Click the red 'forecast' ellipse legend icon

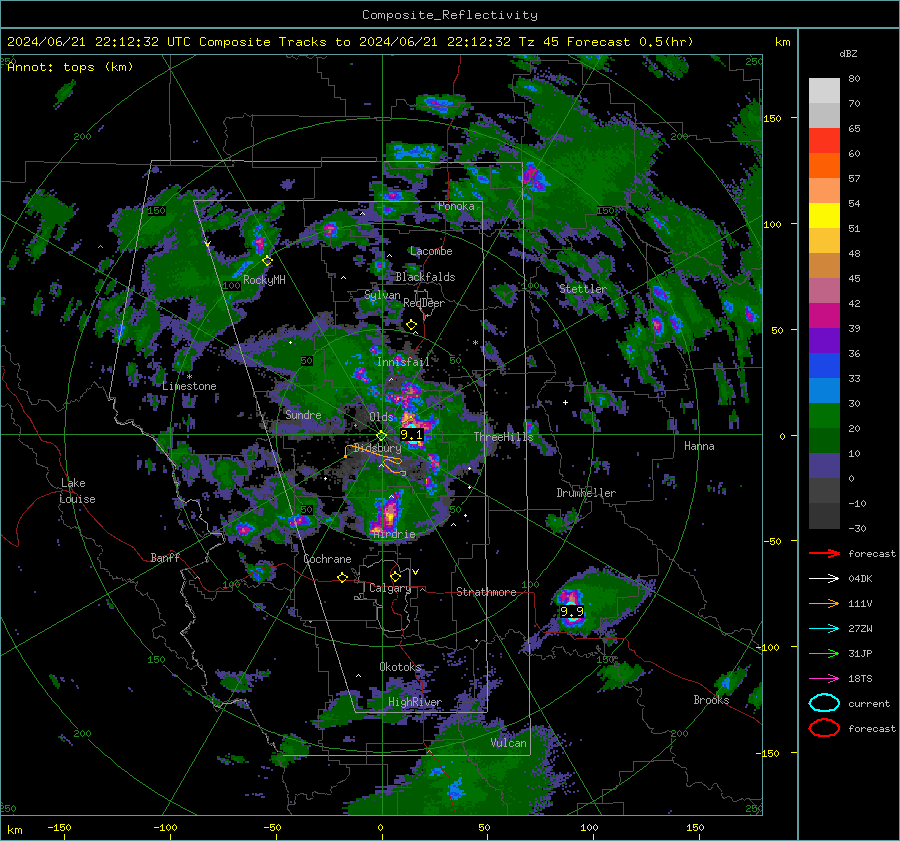pyautogui.click(x=824, y=728)
